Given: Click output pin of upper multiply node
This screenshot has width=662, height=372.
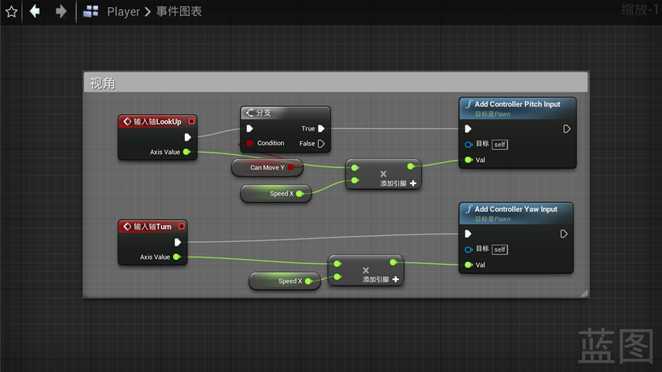Looking at the screenshot, I should pos(411,167).
